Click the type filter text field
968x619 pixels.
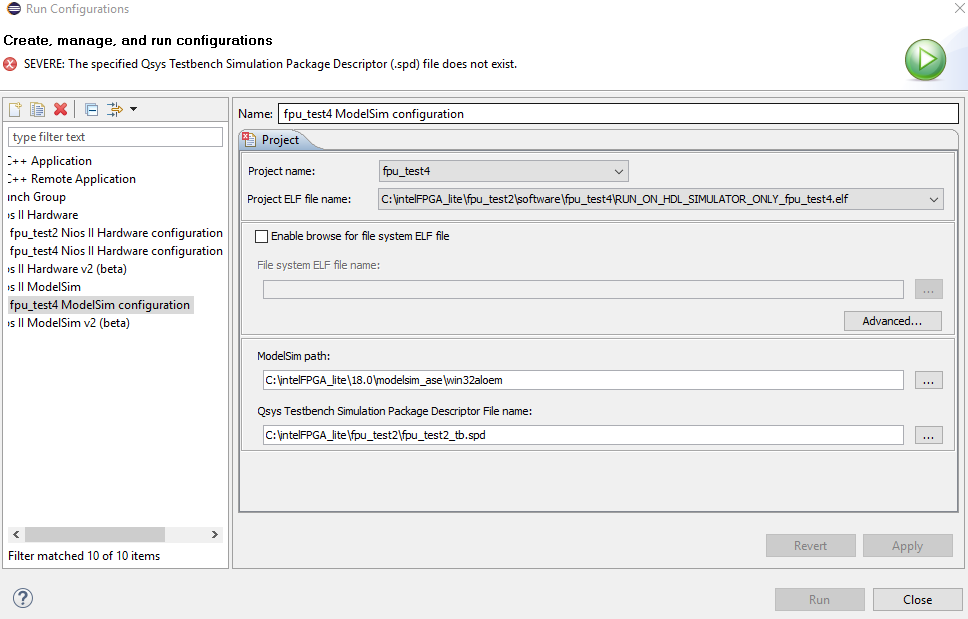tap(115, 137)
